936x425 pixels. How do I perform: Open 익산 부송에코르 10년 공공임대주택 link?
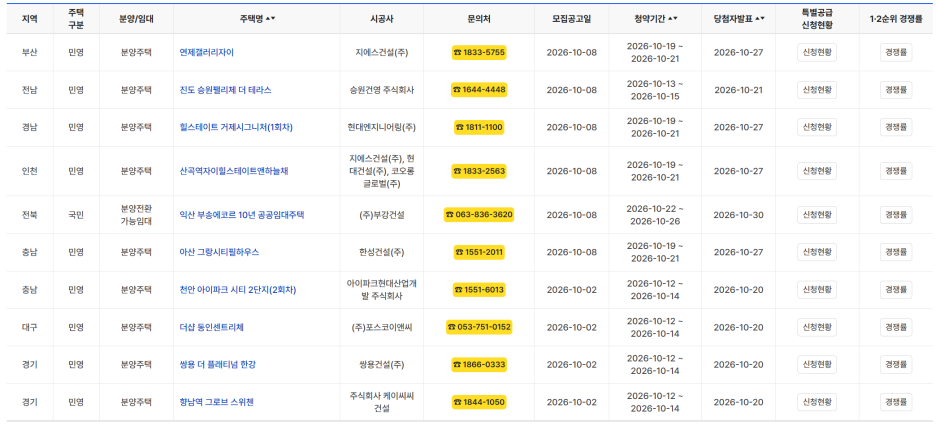(x=242, y=215)
